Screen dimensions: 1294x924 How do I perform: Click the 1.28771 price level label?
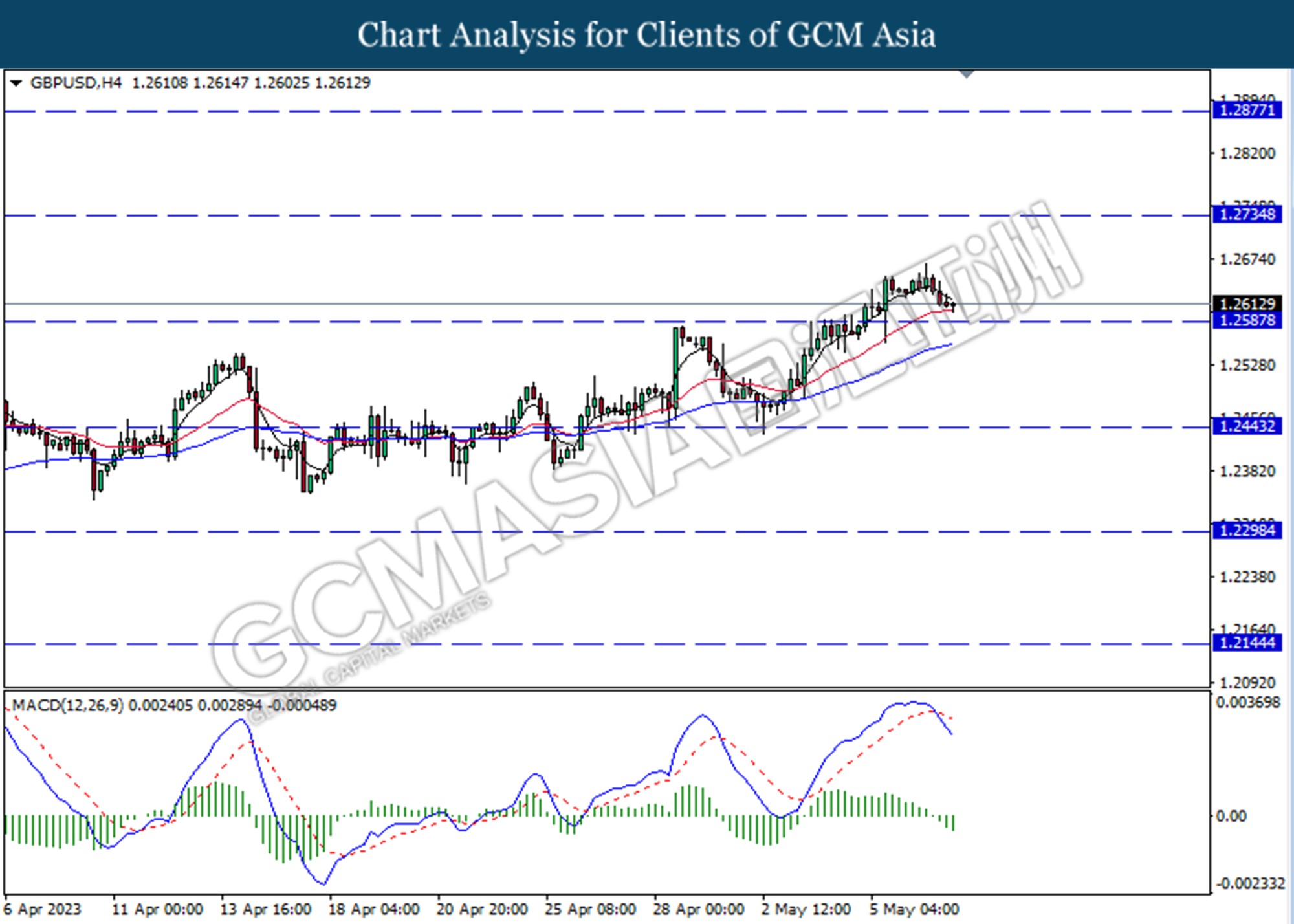coord(1247,110)
